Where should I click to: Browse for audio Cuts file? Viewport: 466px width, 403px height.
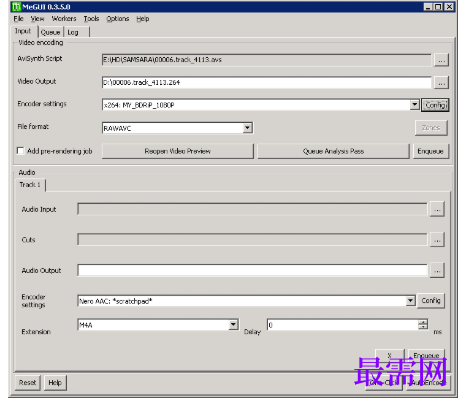point(437,240)
